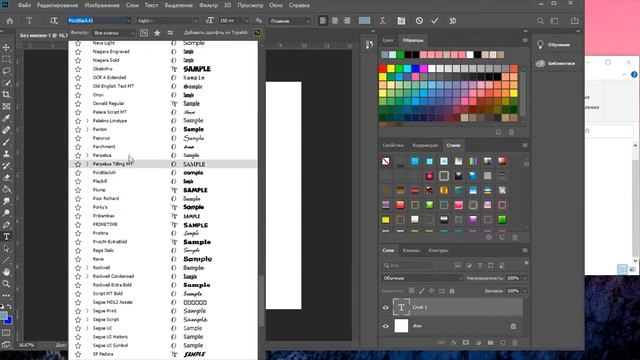Select the Eraser tool
Screen dimensions: 640x360
[x=6, y=178]
